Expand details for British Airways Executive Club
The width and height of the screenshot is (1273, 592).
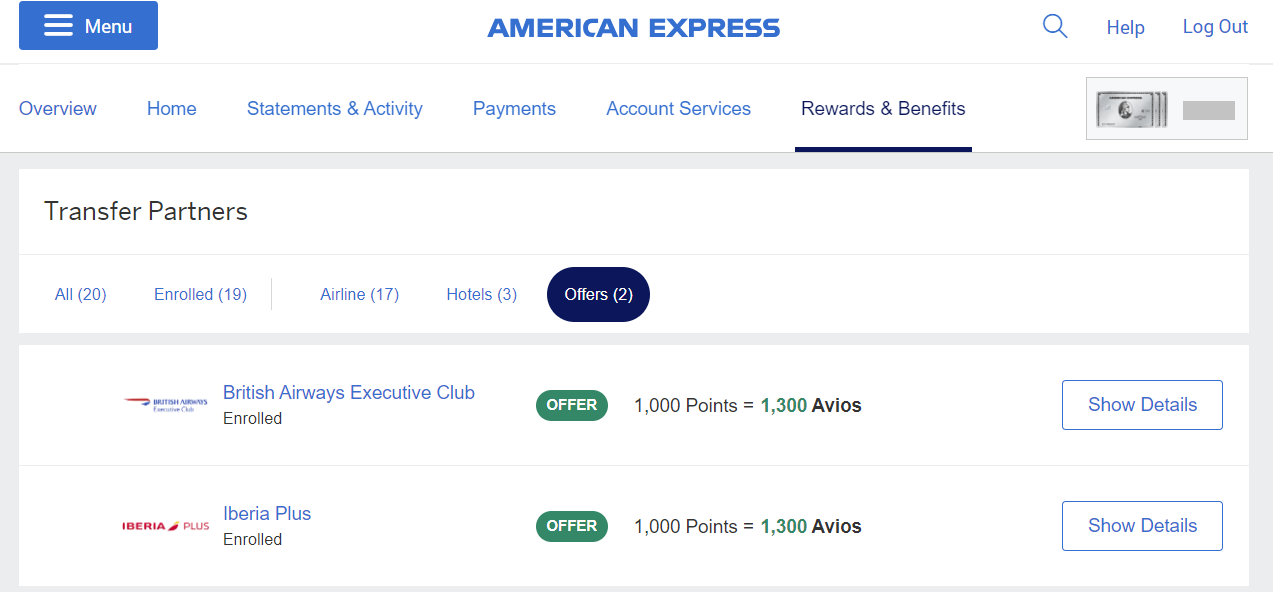pyautogui.click(x=1141, y=404)
